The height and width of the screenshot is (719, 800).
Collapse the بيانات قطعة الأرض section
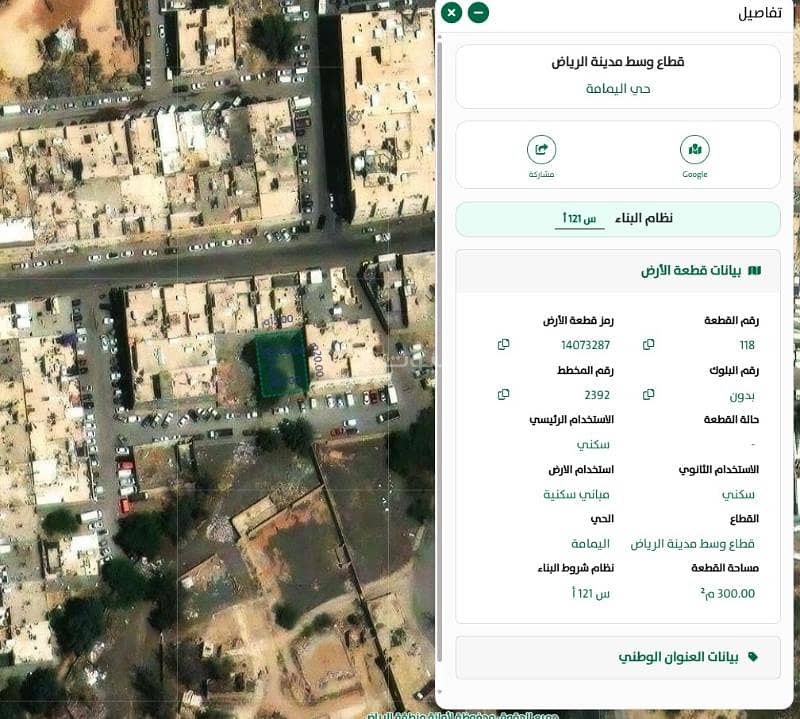click(x=617, y=271)
